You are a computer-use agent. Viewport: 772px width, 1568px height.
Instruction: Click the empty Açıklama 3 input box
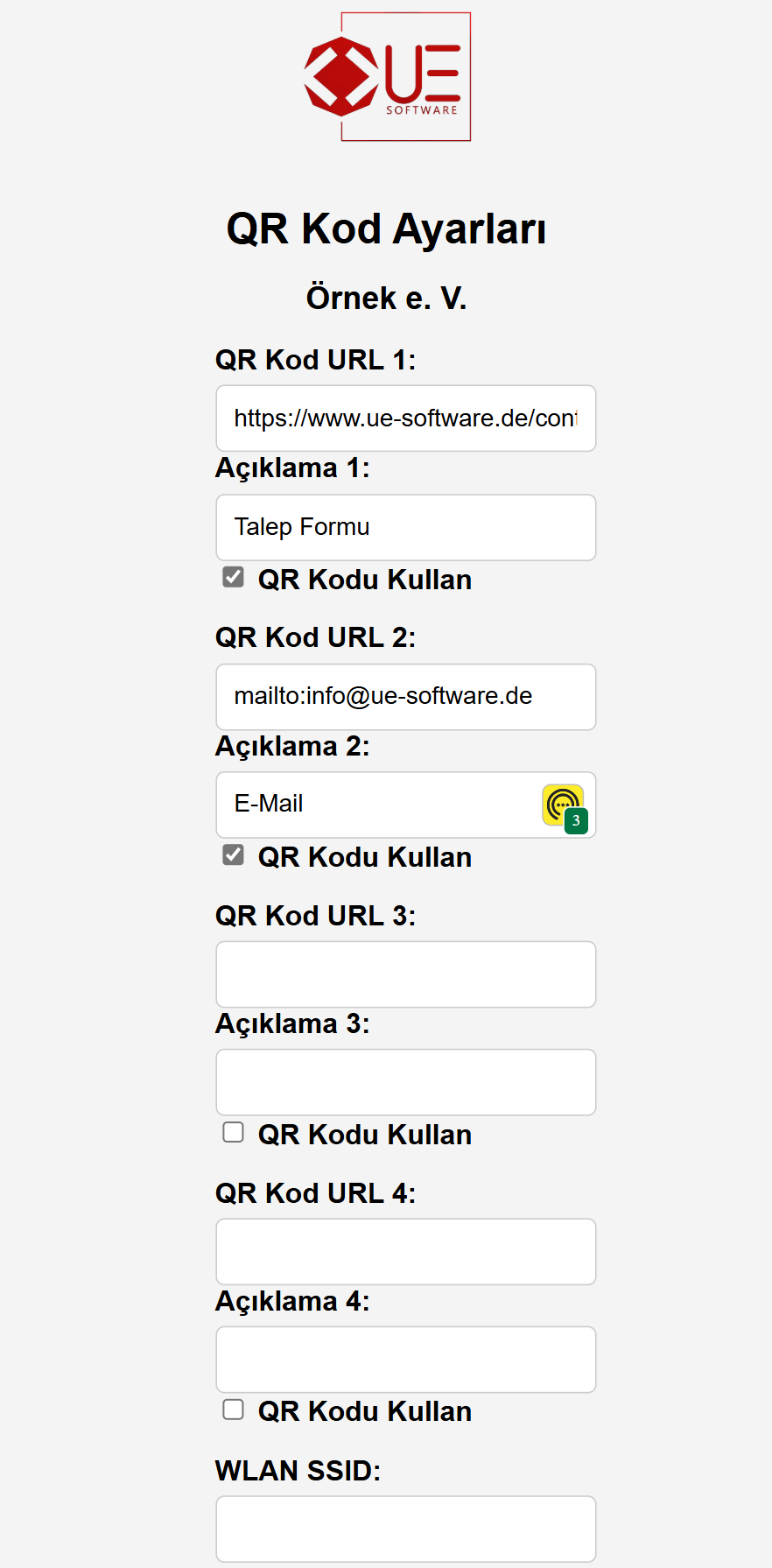point(406,1082)
